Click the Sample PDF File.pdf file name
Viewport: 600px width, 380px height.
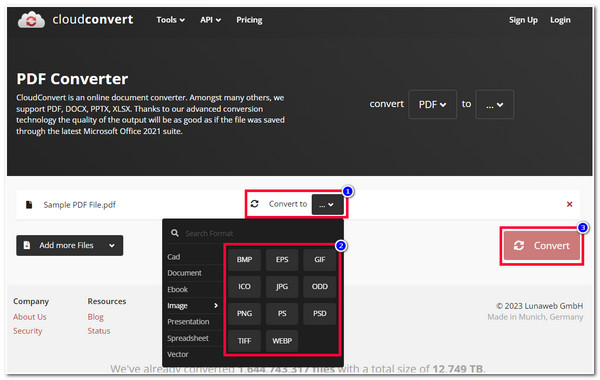tap(80, 205)
